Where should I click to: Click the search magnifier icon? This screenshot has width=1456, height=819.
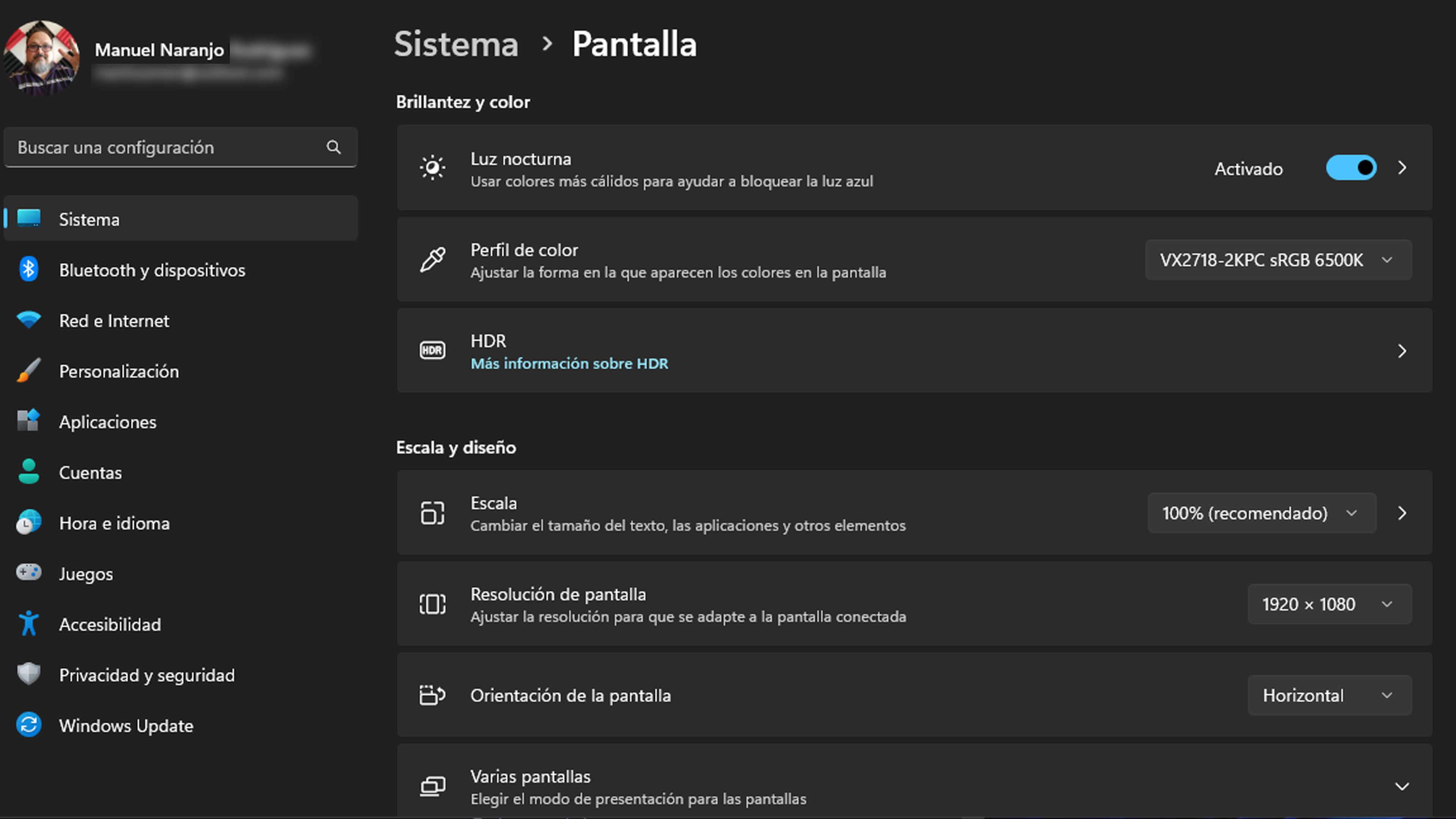[334, 147]
